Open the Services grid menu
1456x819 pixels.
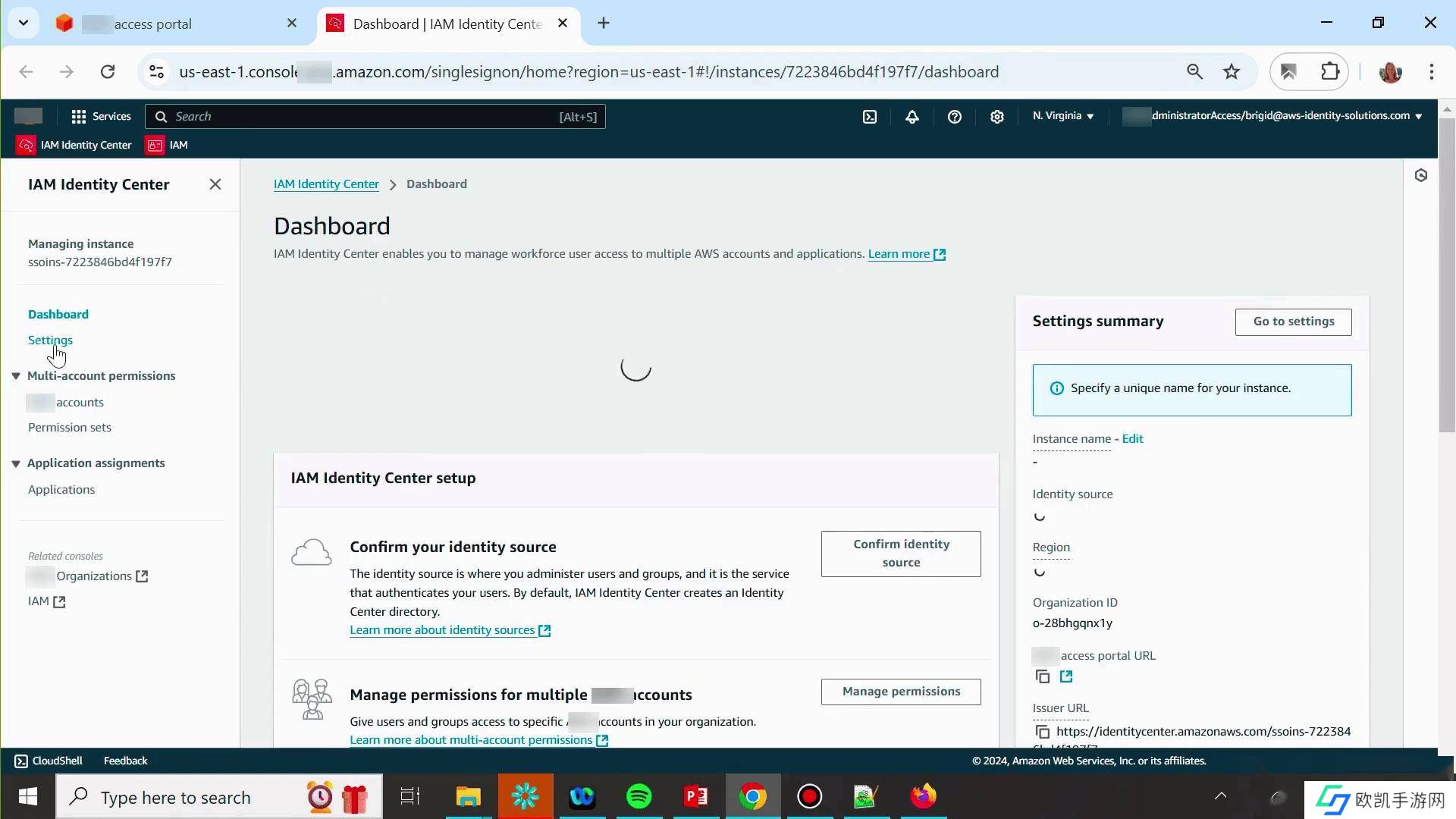click(101, 116)
